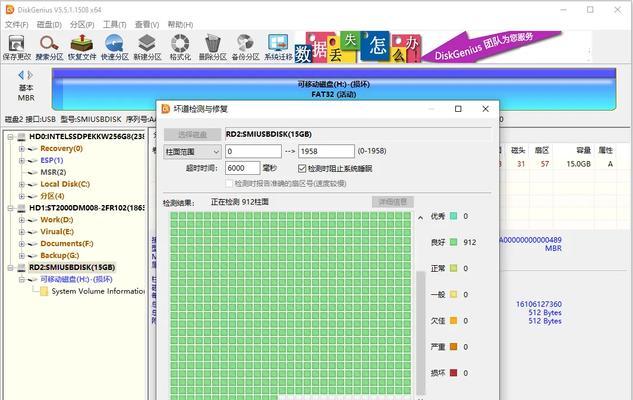Select the Documents(F:) tree item
This screenshot has width=633, height=400.
tap(67, 244)
